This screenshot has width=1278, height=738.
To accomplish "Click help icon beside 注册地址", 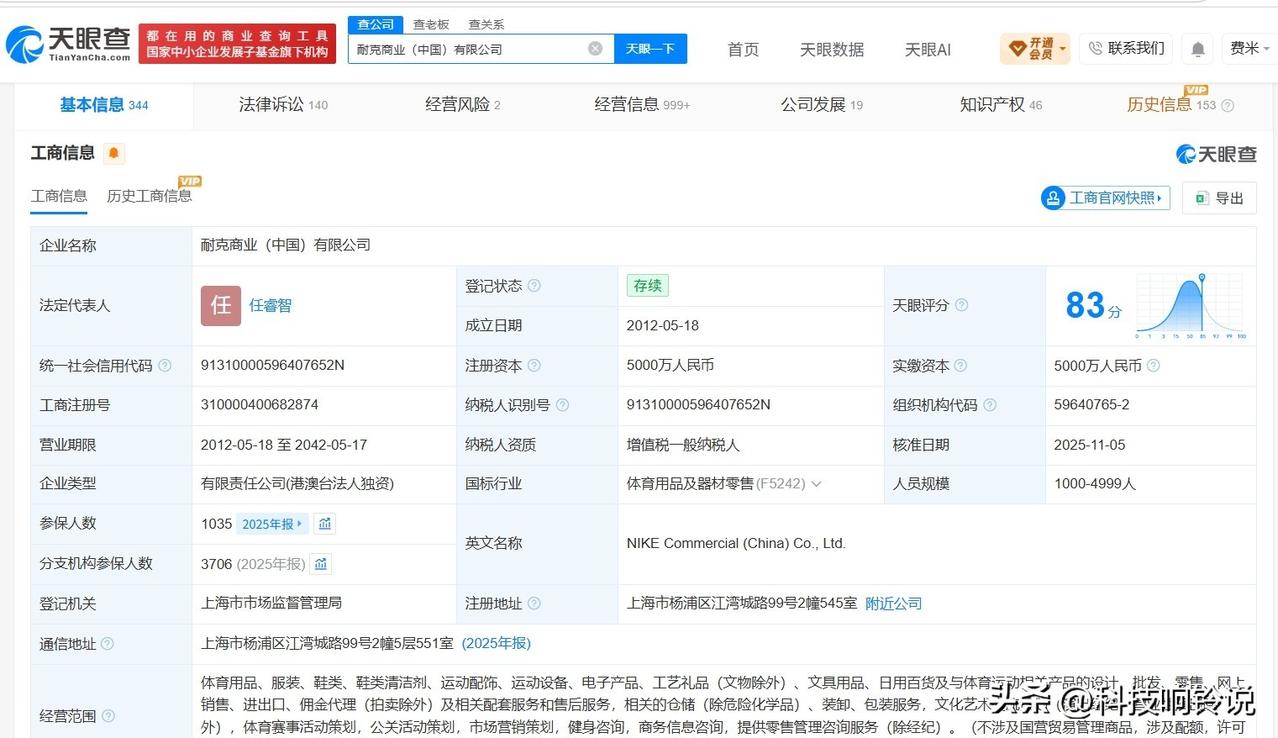I will 534,604.
